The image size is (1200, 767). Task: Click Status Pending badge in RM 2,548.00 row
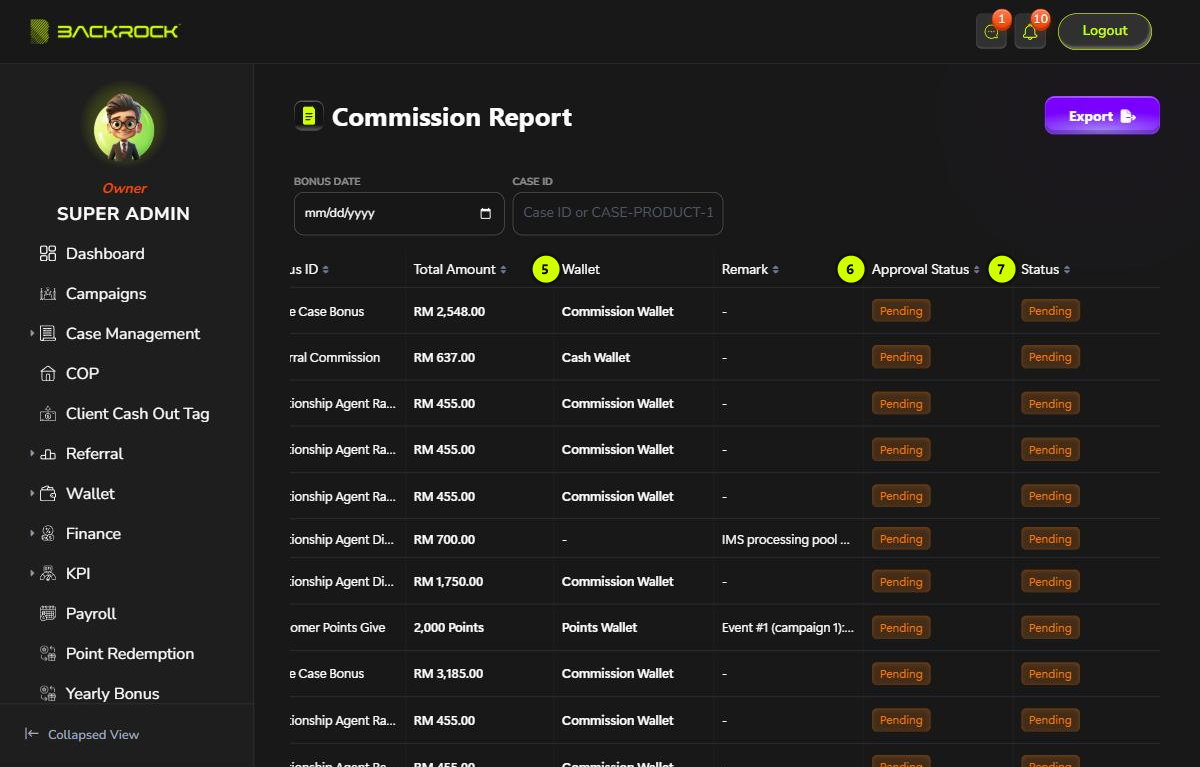(1050, 311)
